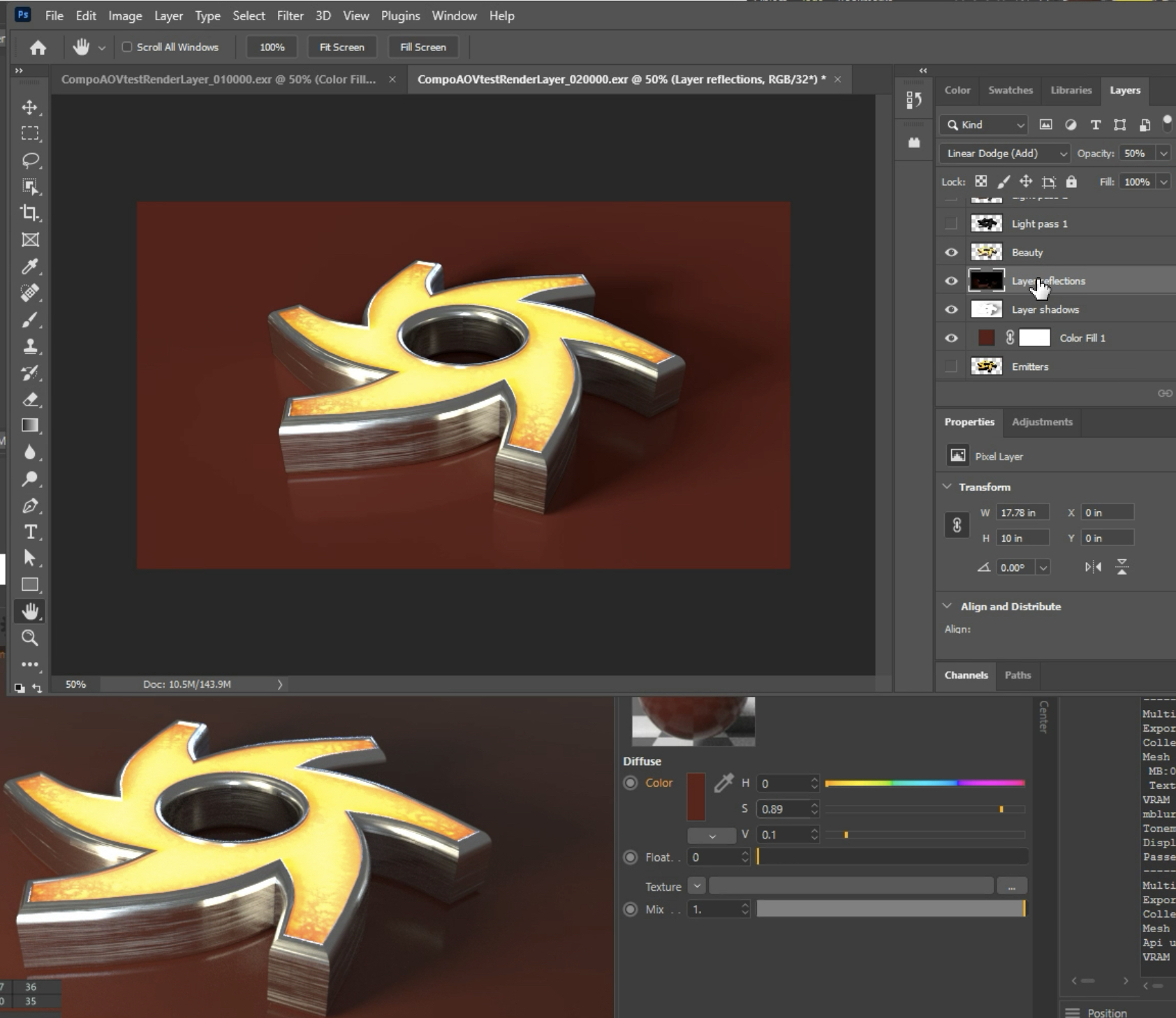Hide the Layer shadows layer

(951, 309)
